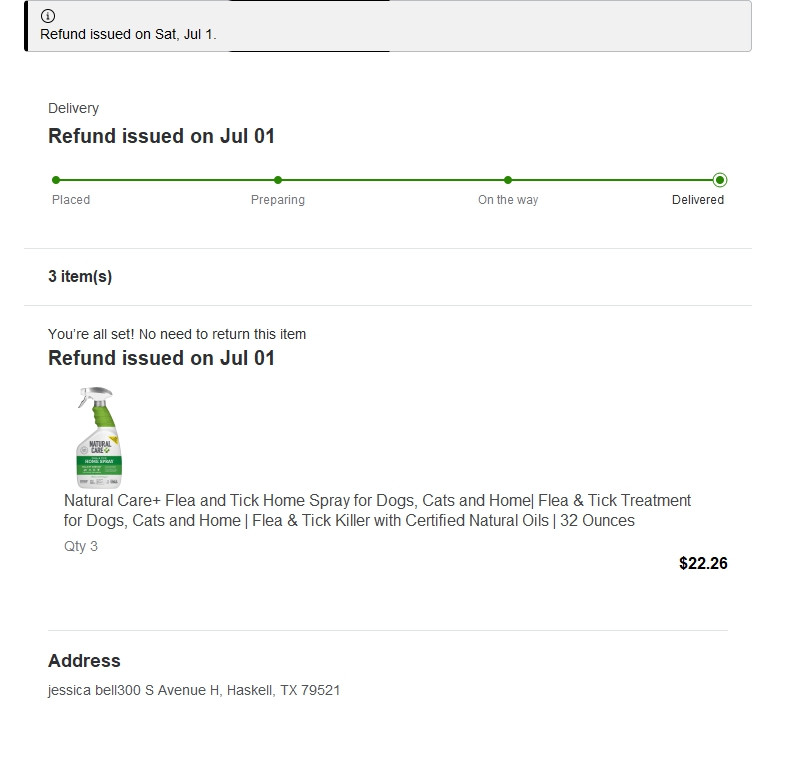
Task: Click "Refund issued on Sat, Jul 1." banner text
Action: [x=128, y=34]
